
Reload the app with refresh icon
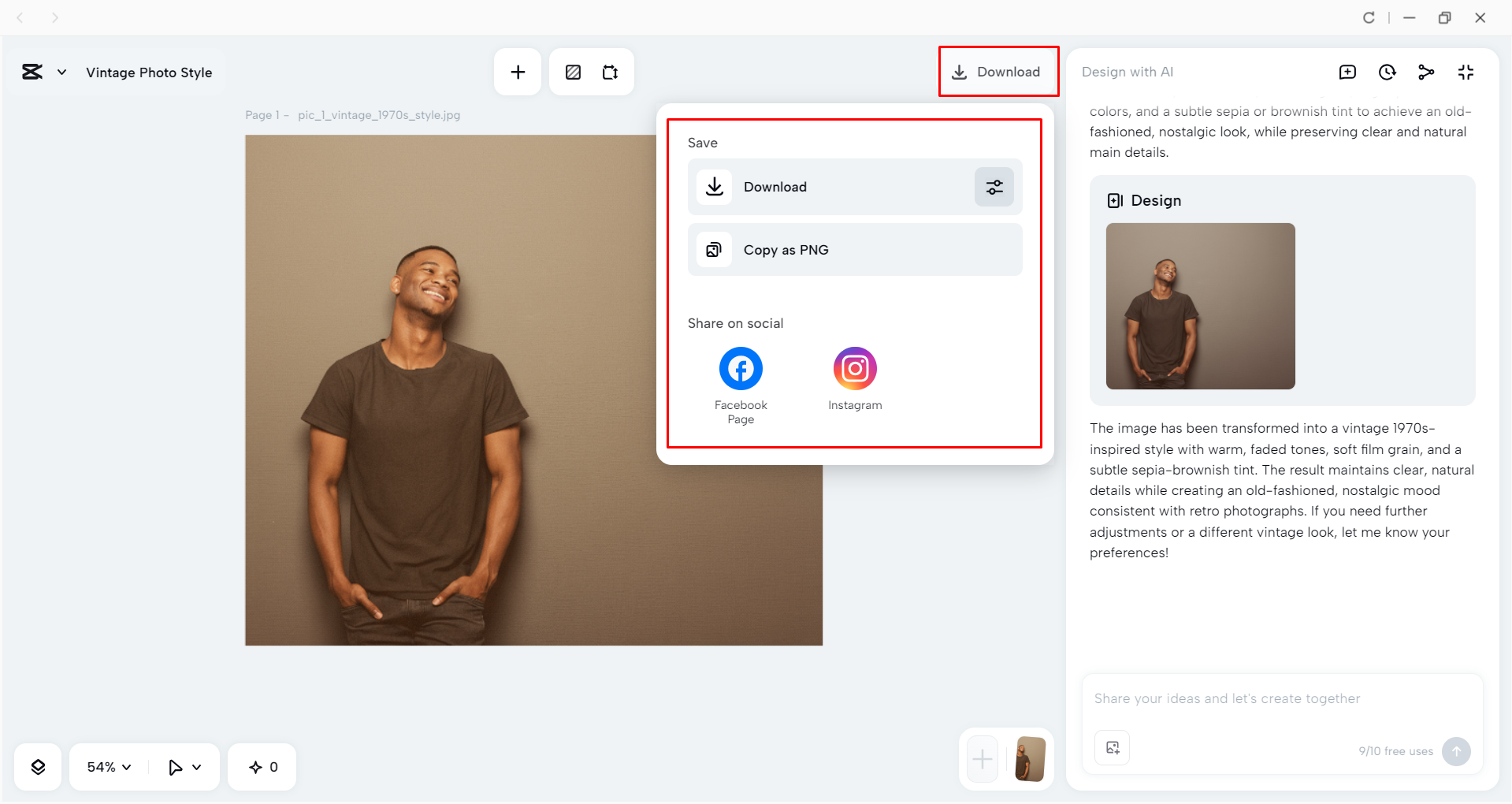[x=1369, y=17]
